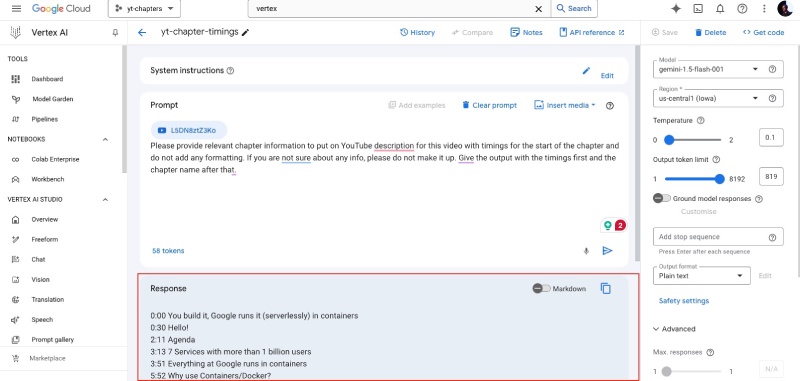800x381 pixels.
Task: Toggle Ground model responses switch
Action: click(662, 198)
